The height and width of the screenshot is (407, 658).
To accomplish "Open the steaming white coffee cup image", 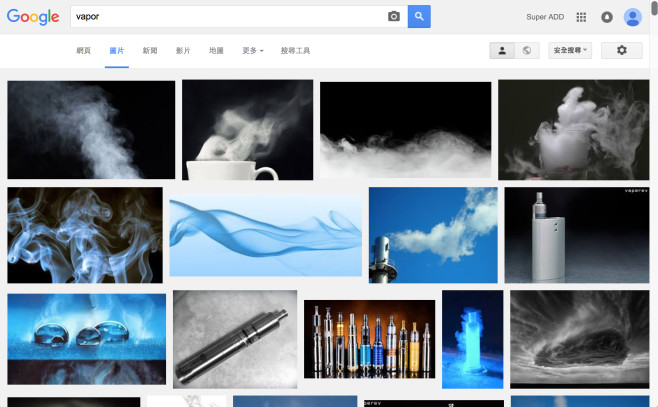I will point(248,130).
